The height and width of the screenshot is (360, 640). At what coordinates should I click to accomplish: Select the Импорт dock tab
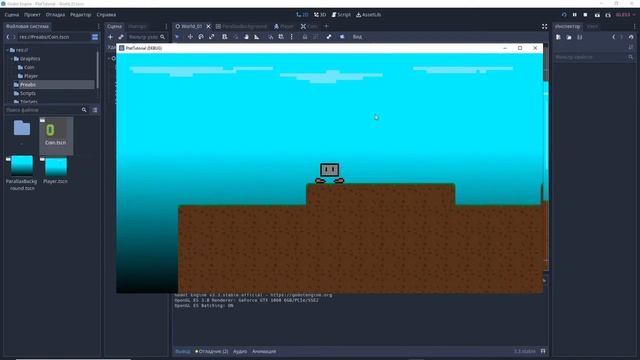tap(137, 26)
